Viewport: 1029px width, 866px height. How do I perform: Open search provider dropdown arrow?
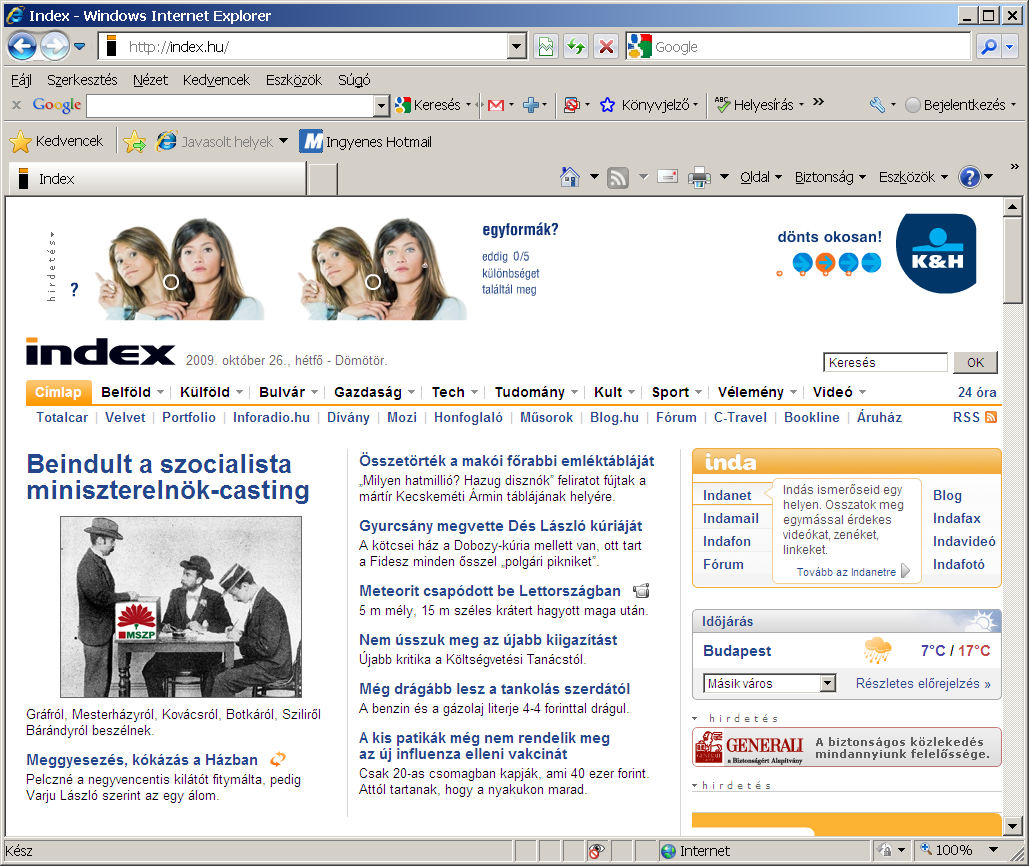(1010, 47)
